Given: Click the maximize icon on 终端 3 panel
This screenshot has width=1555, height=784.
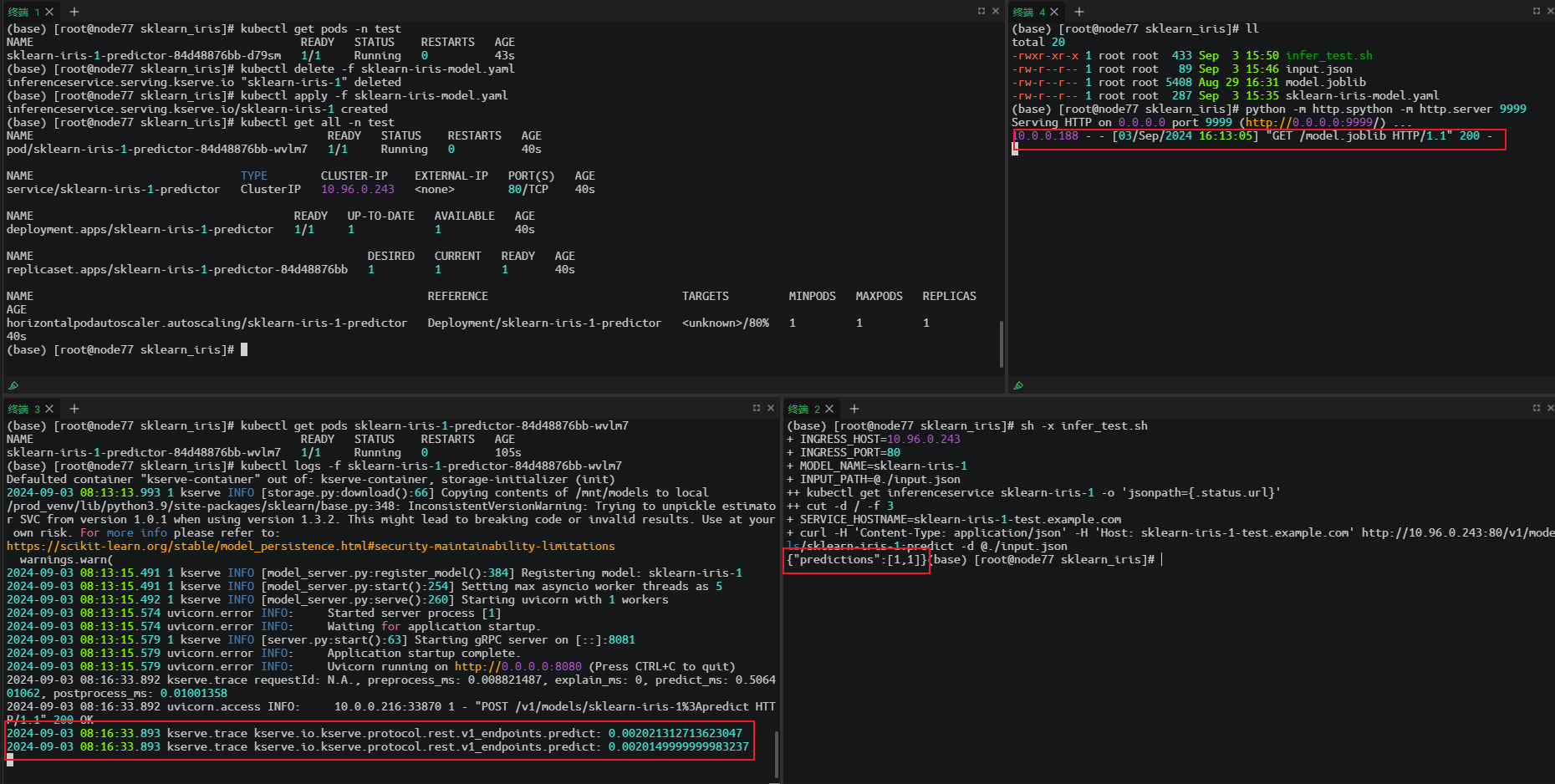Looking at the screenshot, I should point(757,408).
